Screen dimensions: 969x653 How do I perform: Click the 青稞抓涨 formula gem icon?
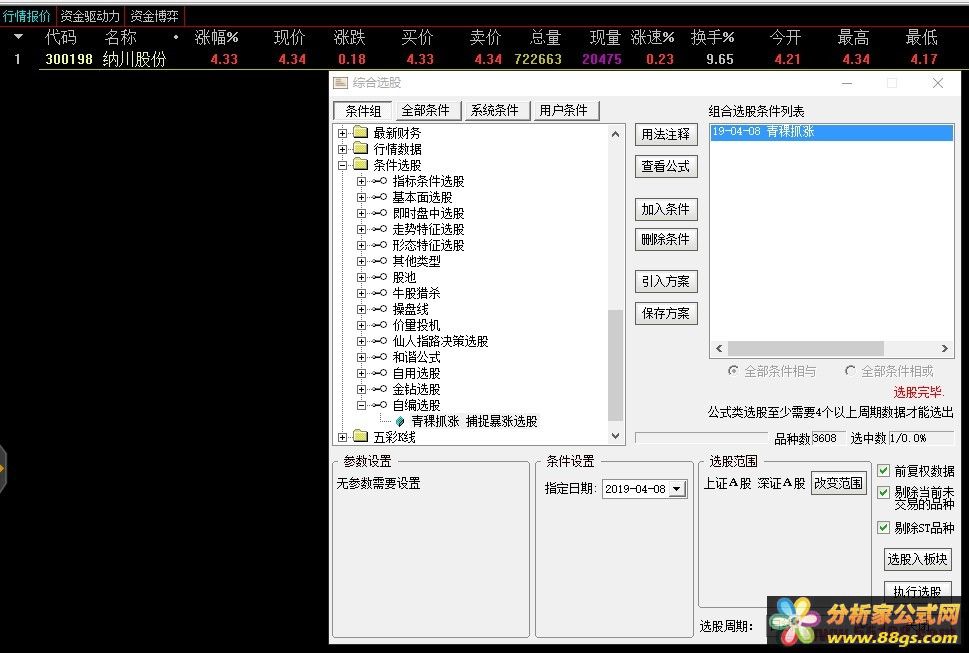point(400,421)
